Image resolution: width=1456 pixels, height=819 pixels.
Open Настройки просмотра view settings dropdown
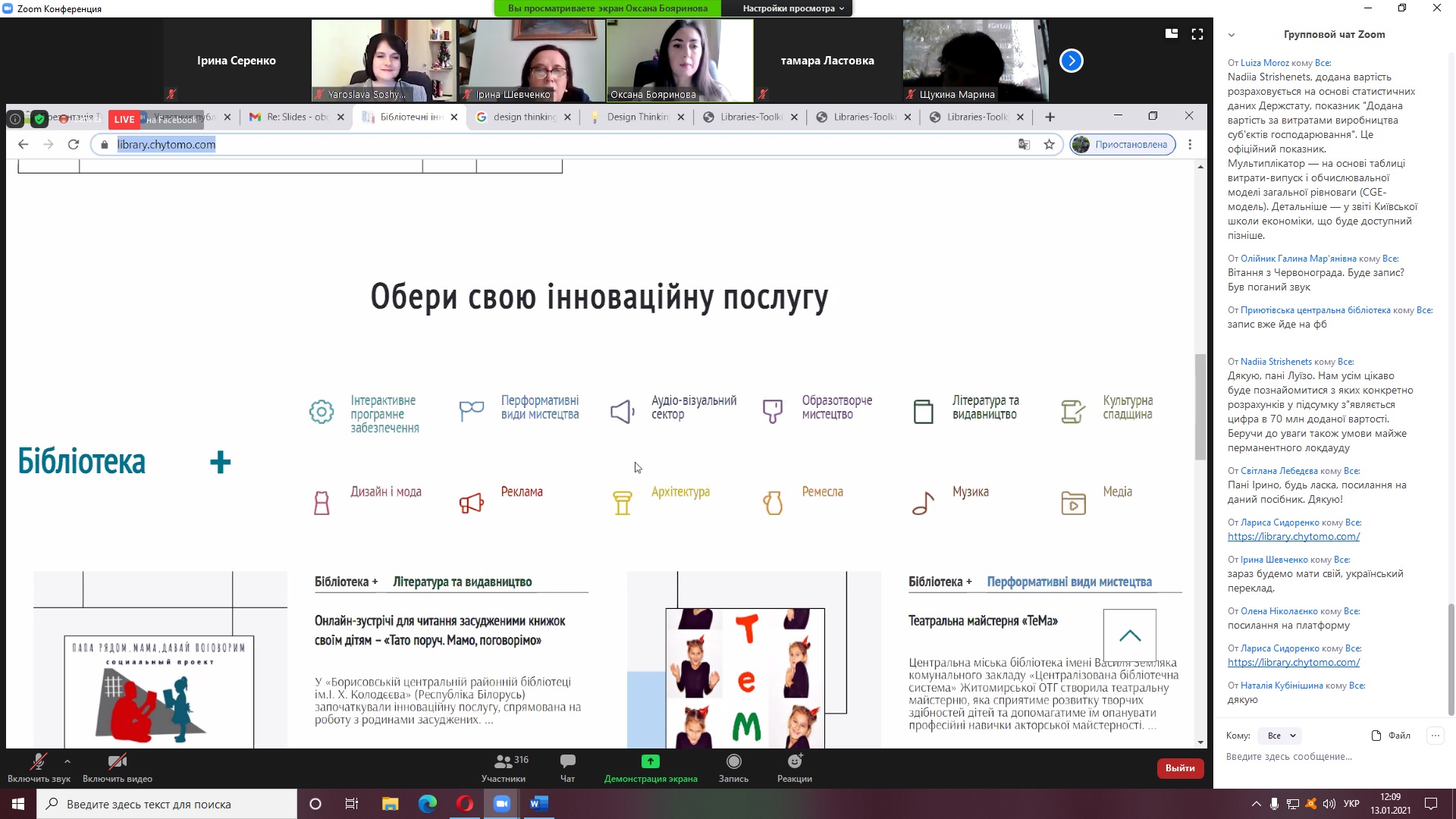tap(792, 8)
